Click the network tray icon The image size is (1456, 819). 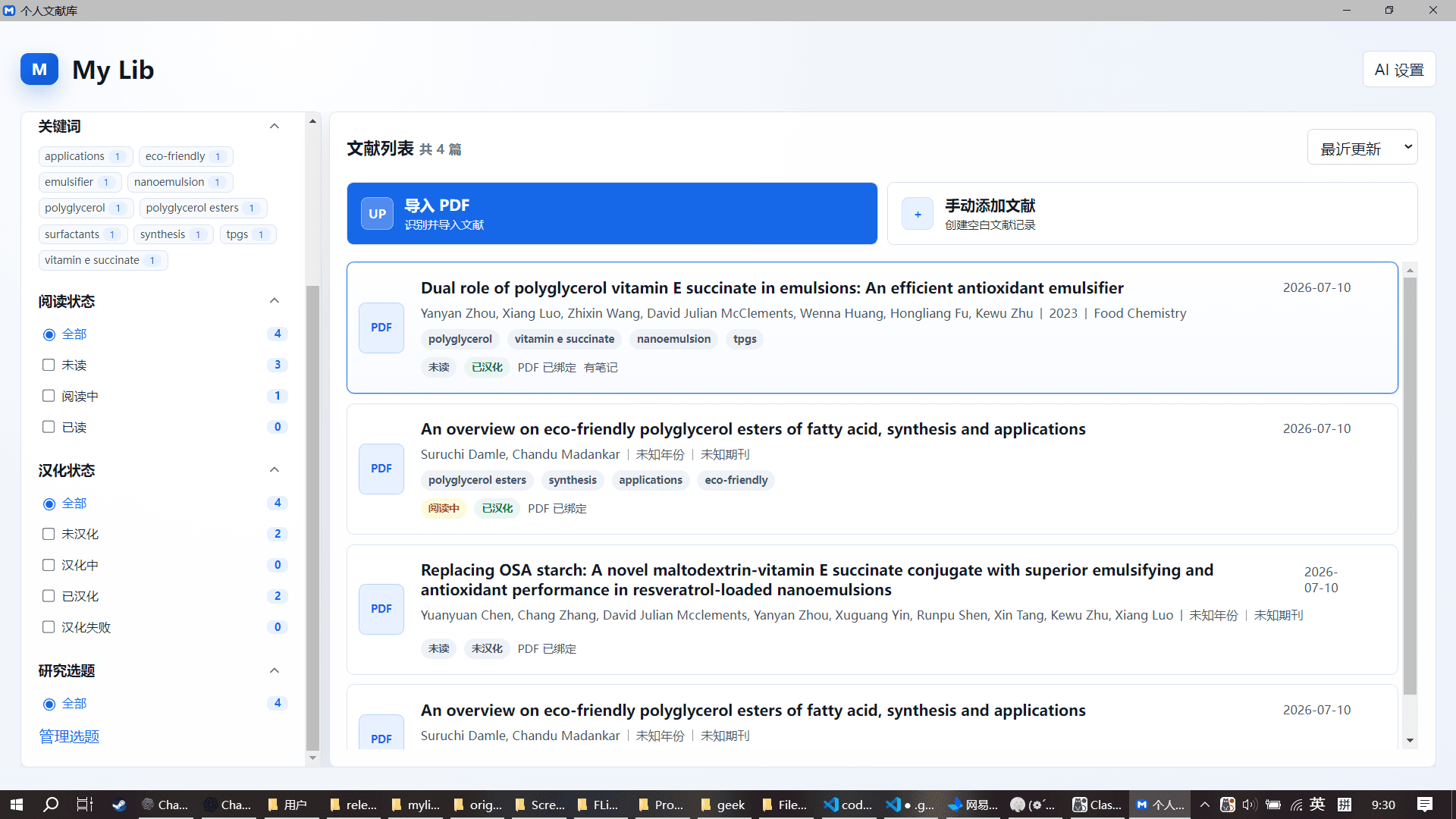(x=1296, y=805)
